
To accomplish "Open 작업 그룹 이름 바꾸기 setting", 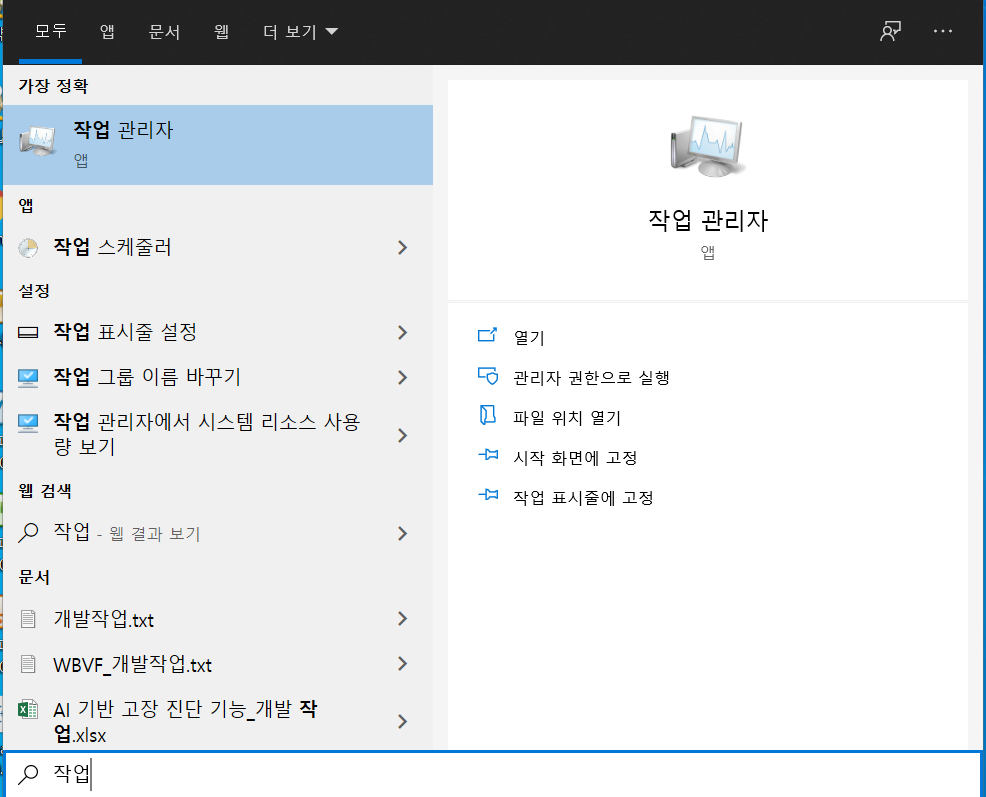I will point(218,377).
